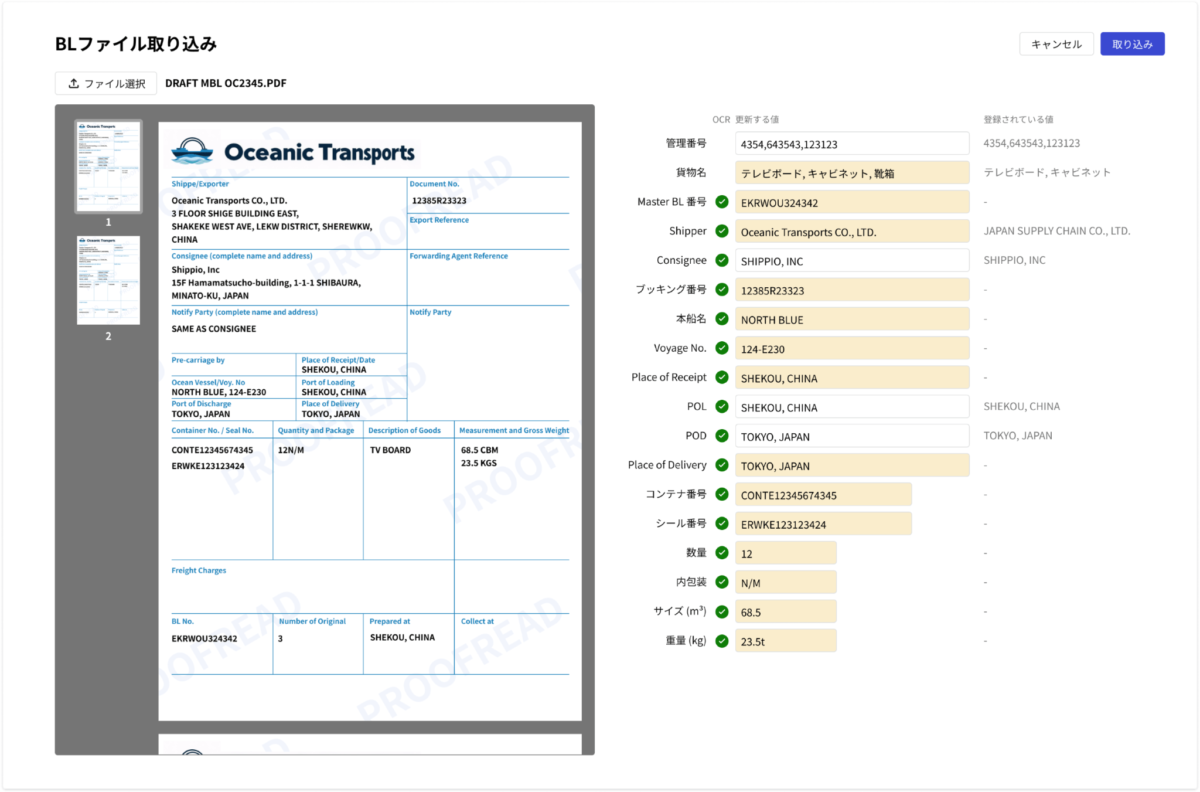Click the 取り込み import button
Image resolution: width=1200 pixels, height=792 pixels.
pos(1132,44)
